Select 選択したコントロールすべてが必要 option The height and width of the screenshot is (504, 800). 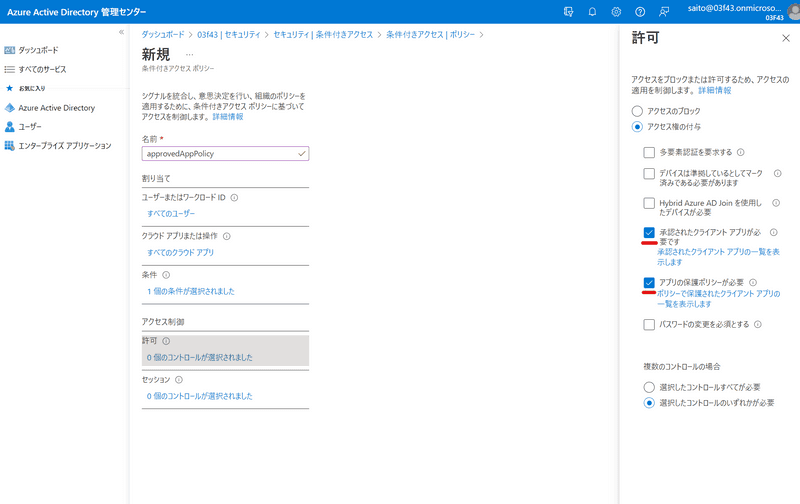pyautogui.click(x=649, y=386)
